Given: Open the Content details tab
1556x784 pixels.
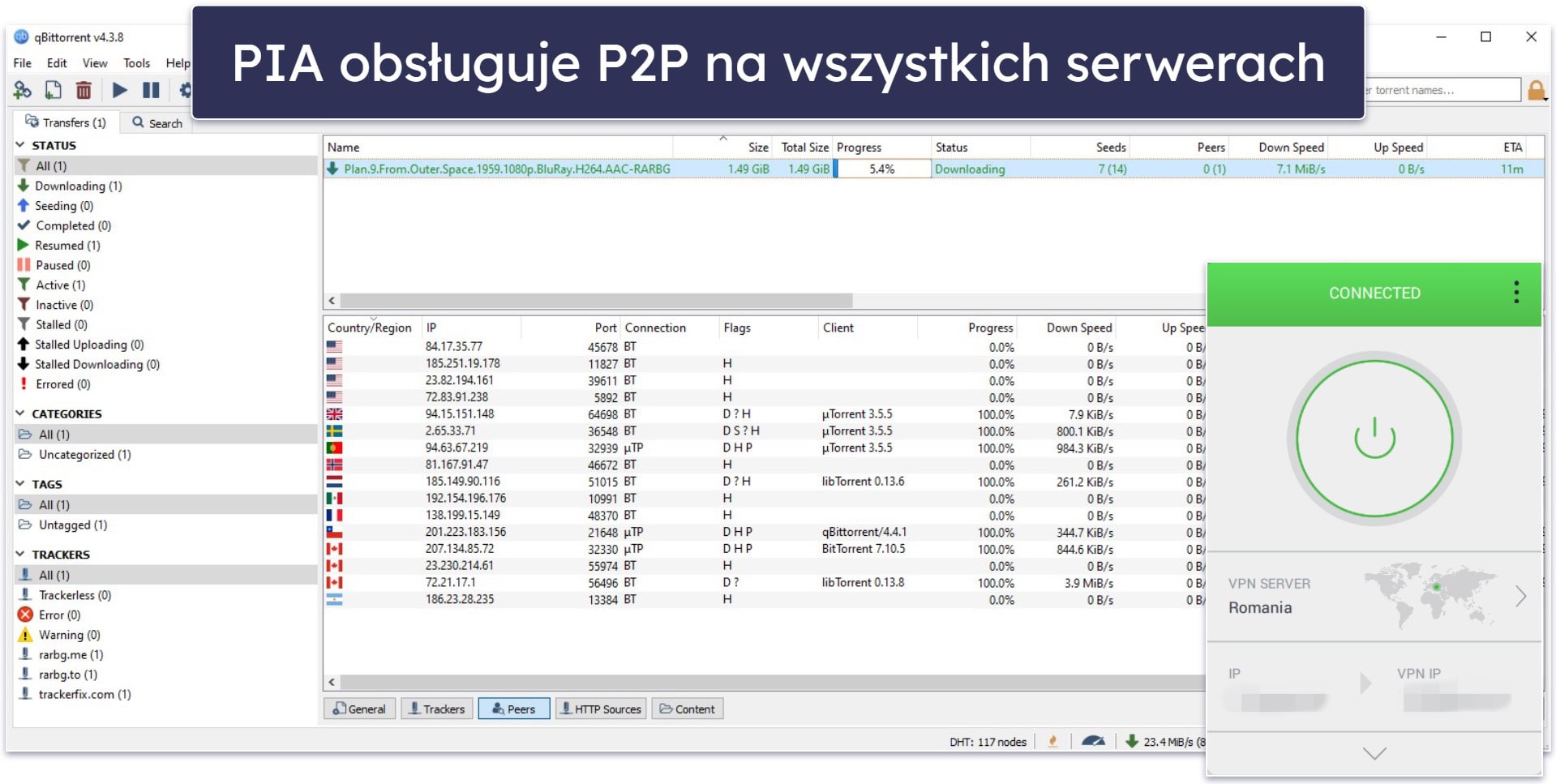Looking at the screenshot, I should point(688,709).
